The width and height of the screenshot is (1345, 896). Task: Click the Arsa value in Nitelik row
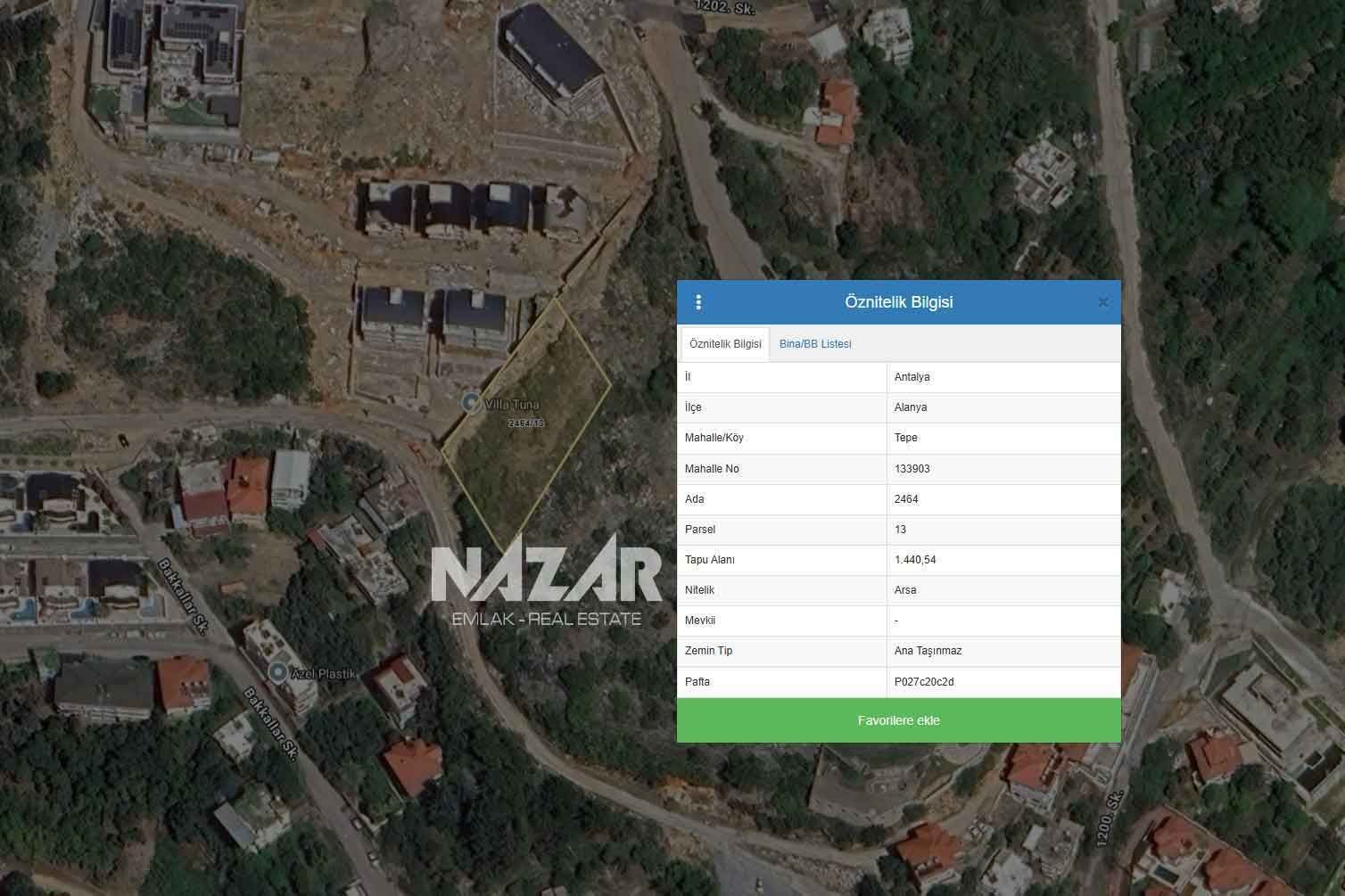905,590
